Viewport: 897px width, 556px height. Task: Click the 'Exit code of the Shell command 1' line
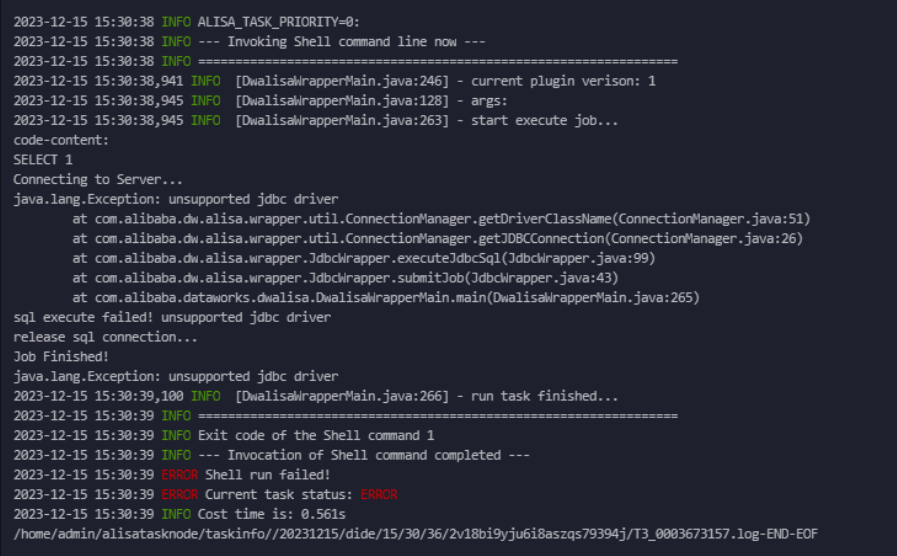[224, 436]
